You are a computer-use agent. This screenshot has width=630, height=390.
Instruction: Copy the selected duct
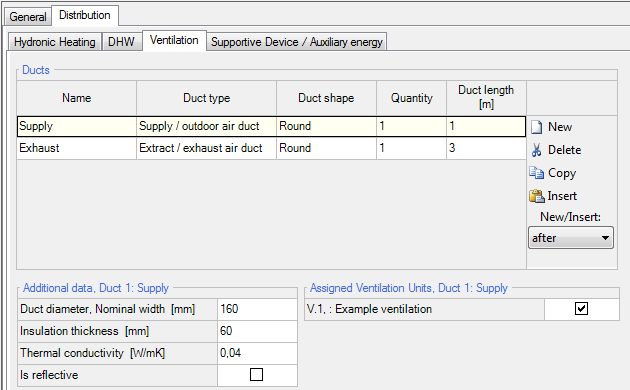562,173
